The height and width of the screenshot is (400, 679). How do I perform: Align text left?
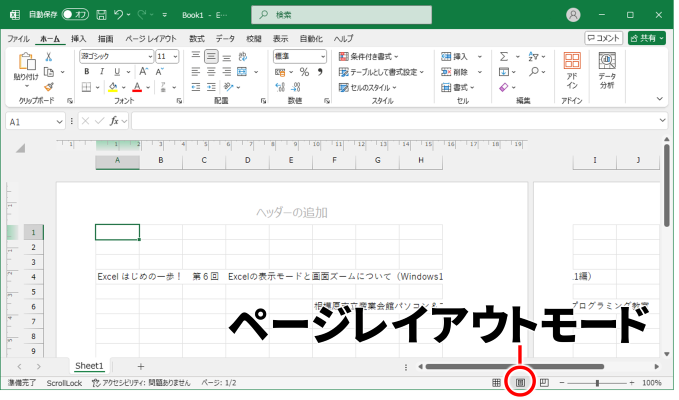(x=196, y=72)
